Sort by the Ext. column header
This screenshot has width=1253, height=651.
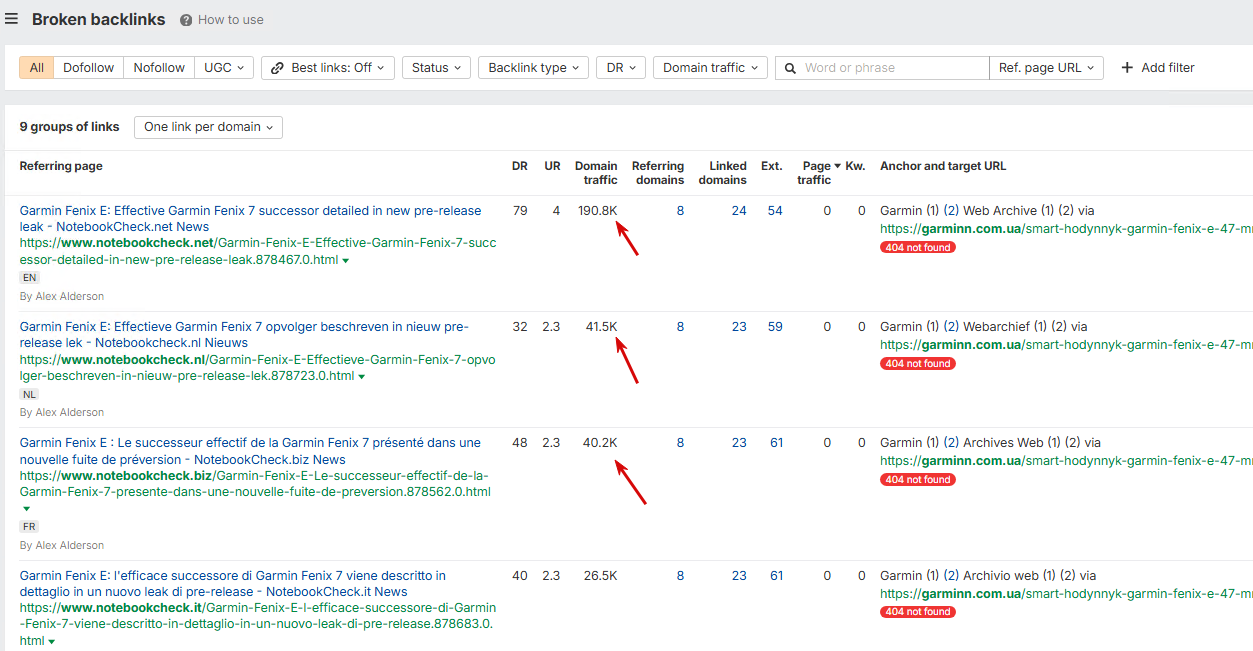tap(771, 166)
